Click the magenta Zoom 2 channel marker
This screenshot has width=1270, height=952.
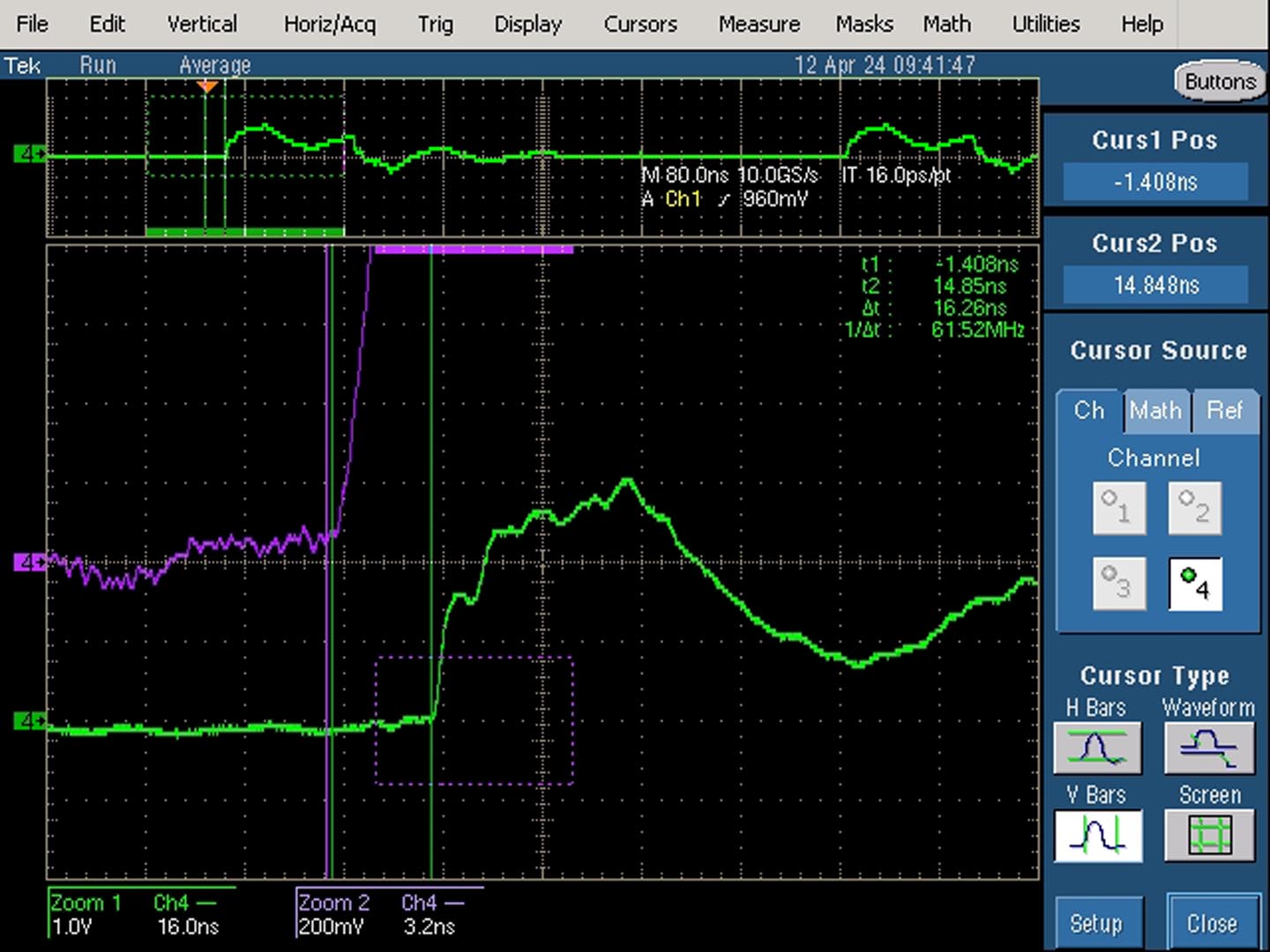coord(28,562)
